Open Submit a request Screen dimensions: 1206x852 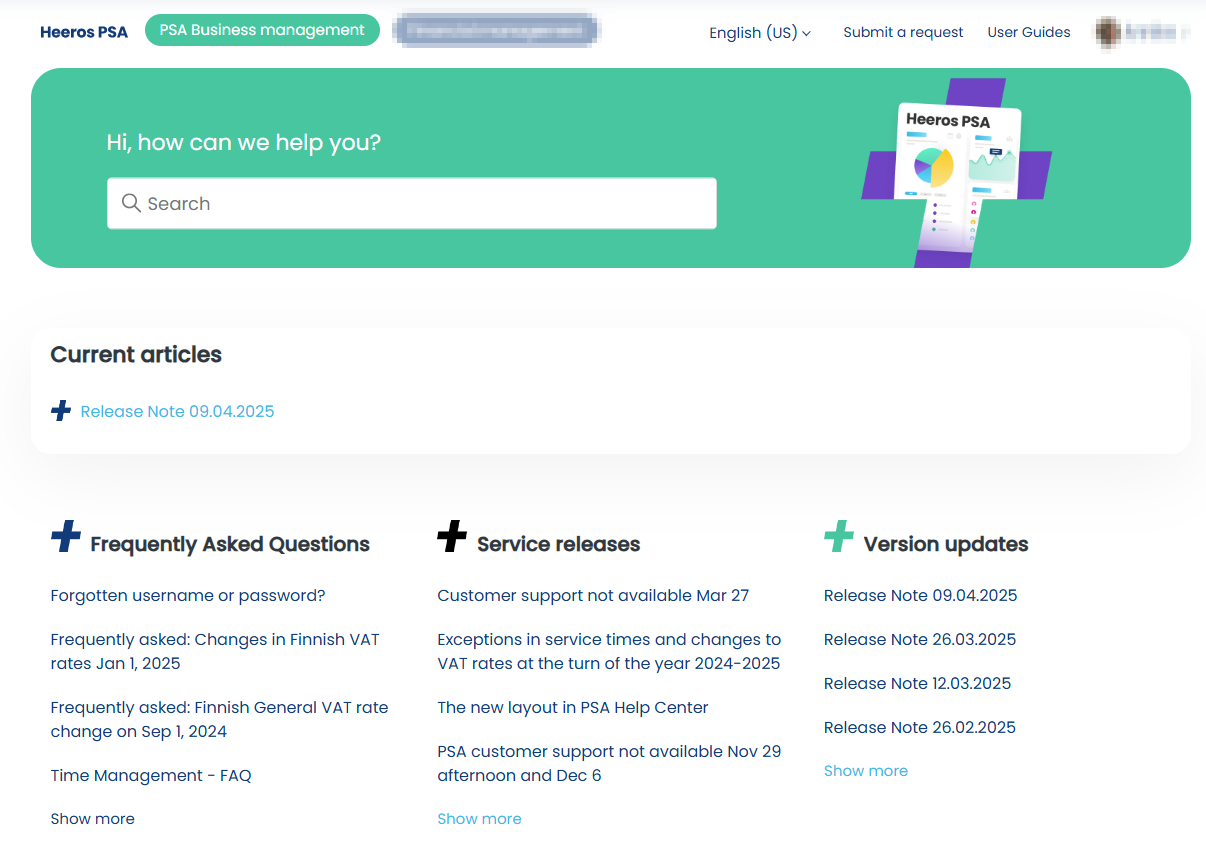(x=903, y=32)
